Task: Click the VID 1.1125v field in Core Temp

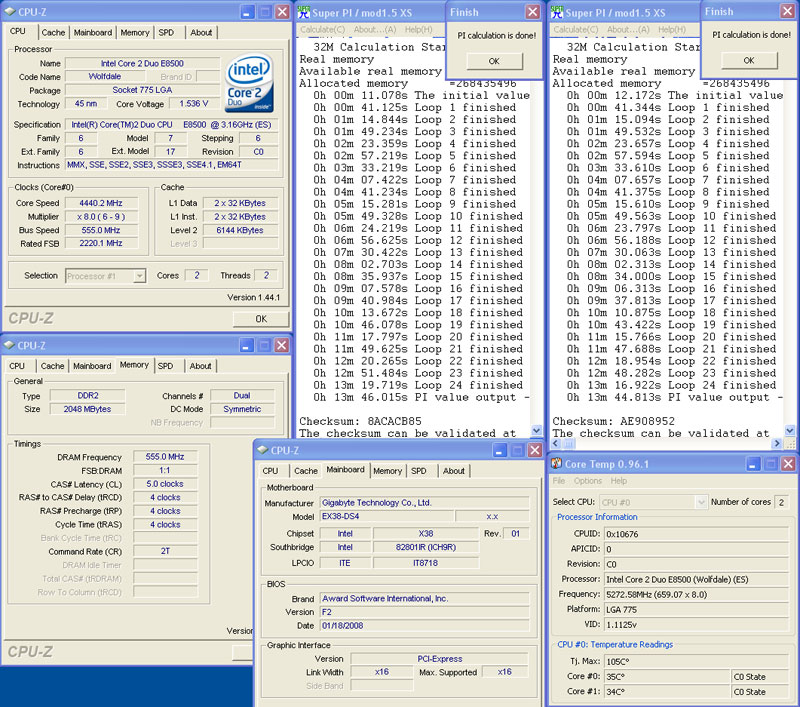Action: coord(697,625)
